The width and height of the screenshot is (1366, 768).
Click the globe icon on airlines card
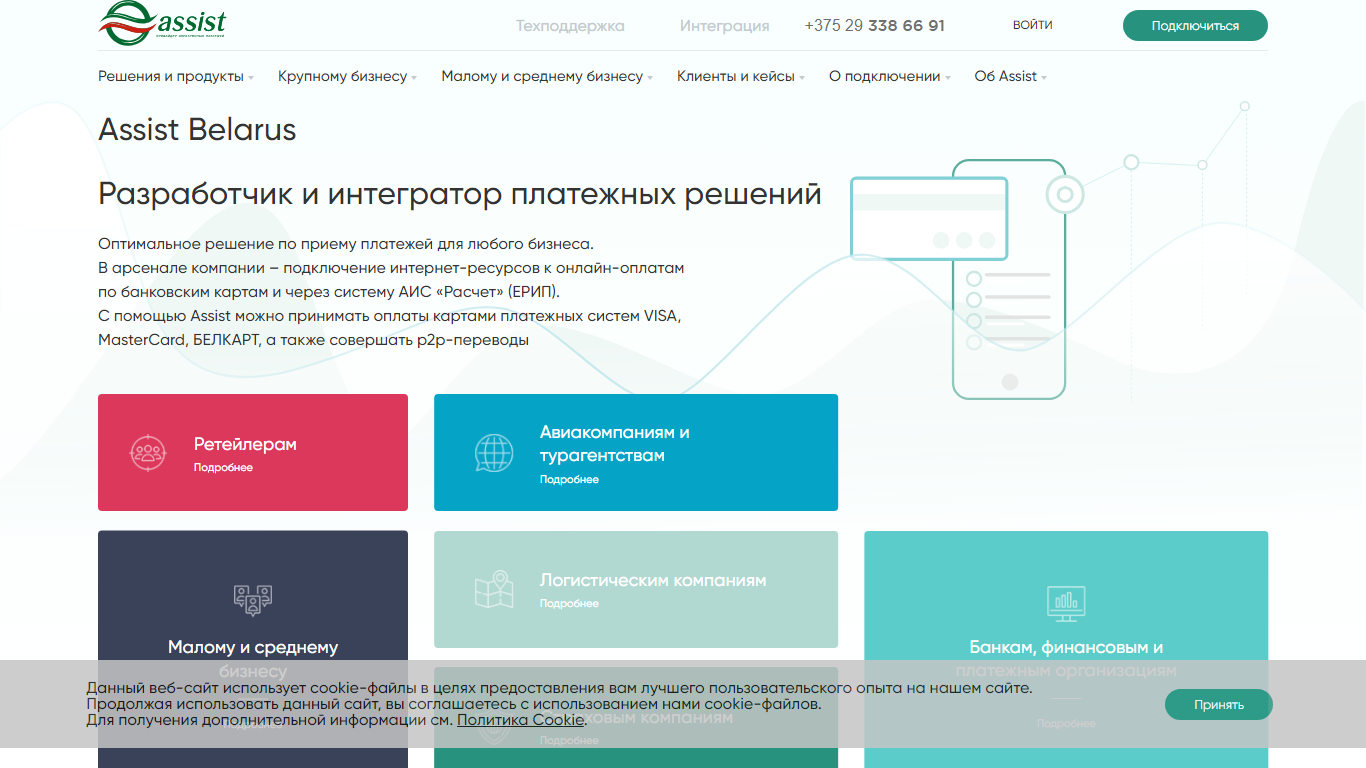494,453
